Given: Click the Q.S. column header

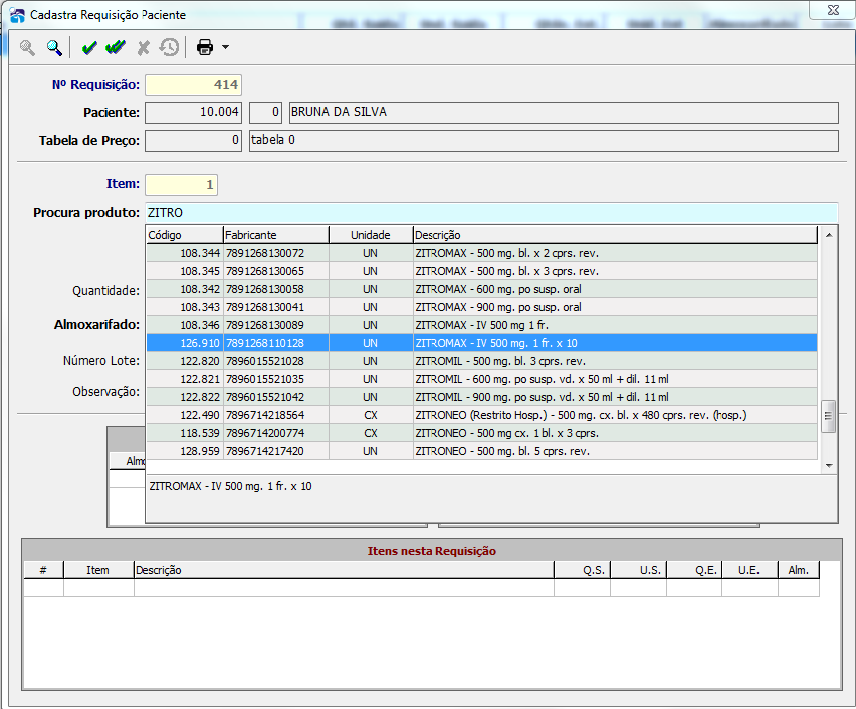Looking at the screenshot, I should (x=582, y=570).
